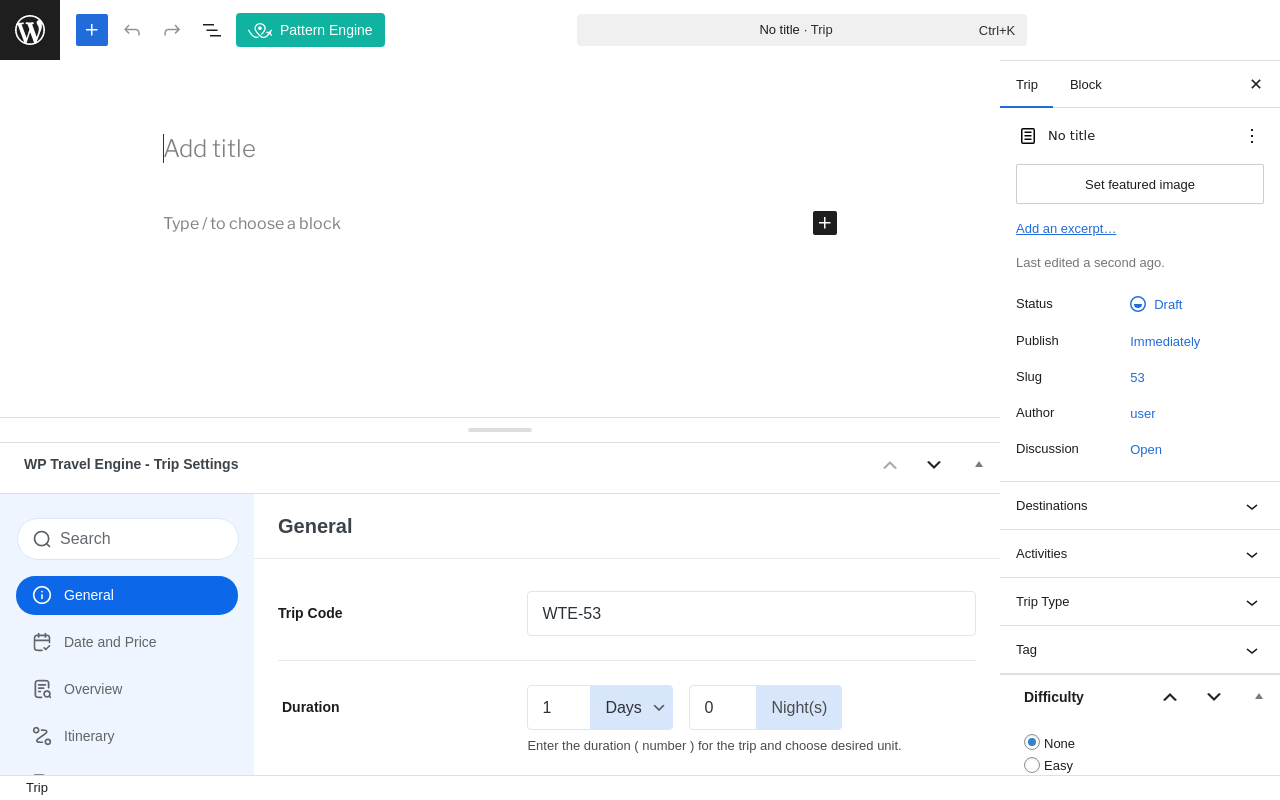This screenshot has width=1280, height=800.
Task: Open the Days duration unit dropdown
Action: coord(631,708)
